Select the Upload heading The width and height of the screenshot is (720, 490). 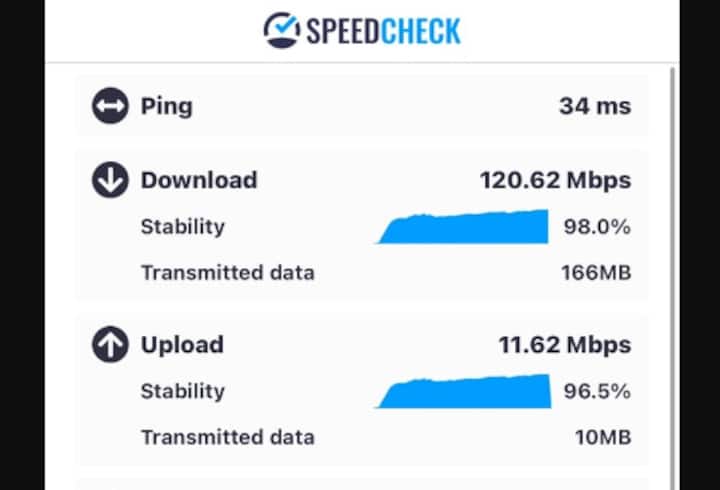pos(182,345)
